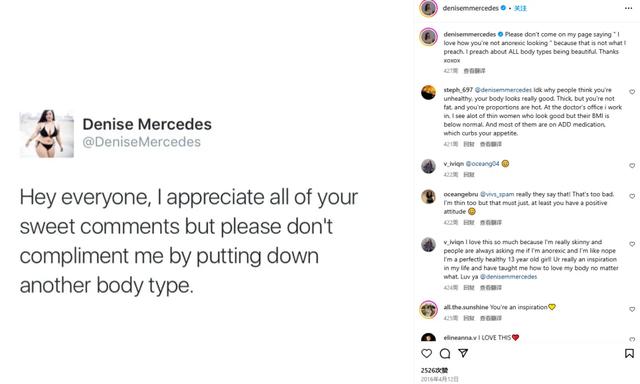Click the follow link beside denisemmercedes header

point(520,8)
